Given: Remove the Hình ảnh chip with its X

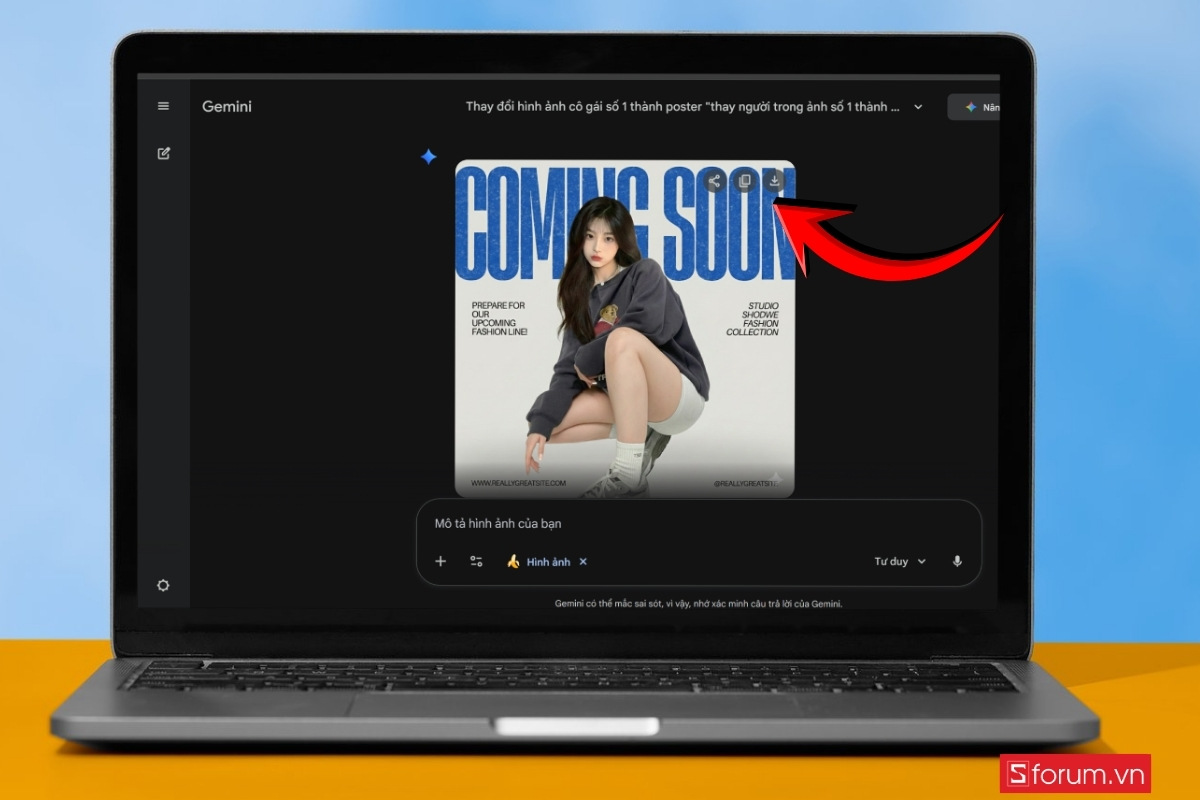Looking at the screenshot, I should pos(583,561).
